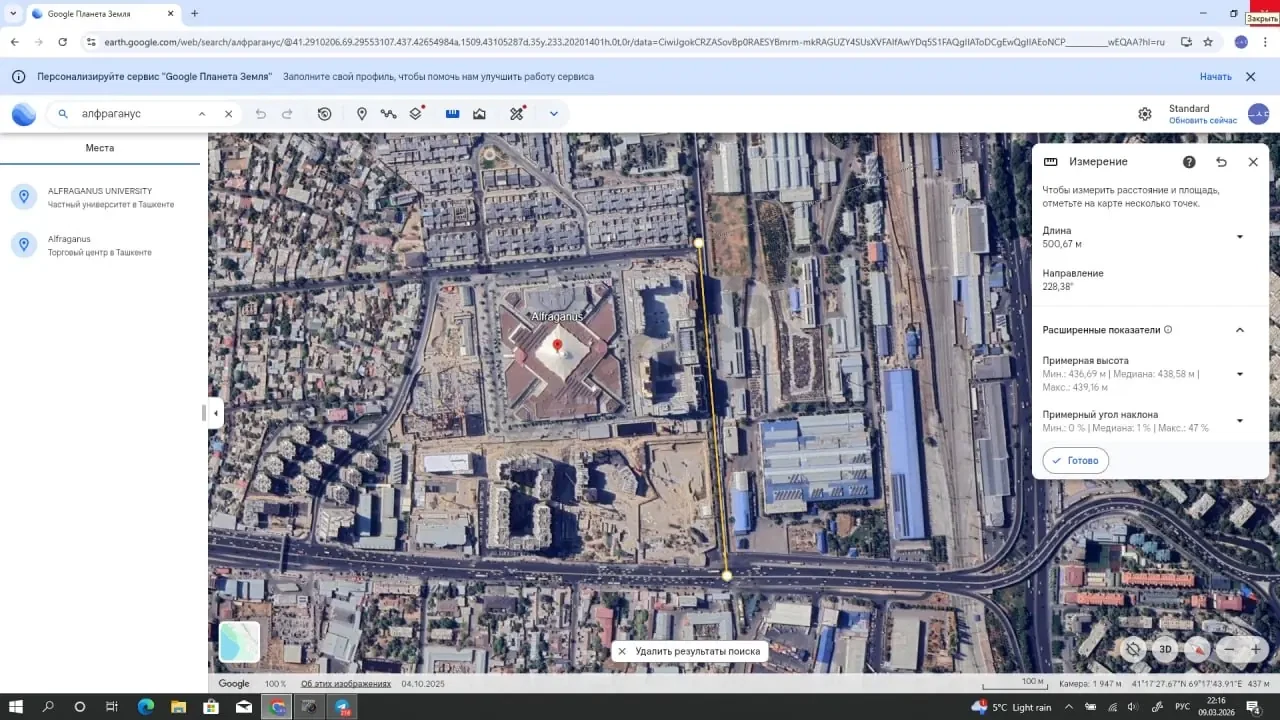The image size is (1280, 720).
Task: Open the settings gear icon
Action: [1145, 114]
